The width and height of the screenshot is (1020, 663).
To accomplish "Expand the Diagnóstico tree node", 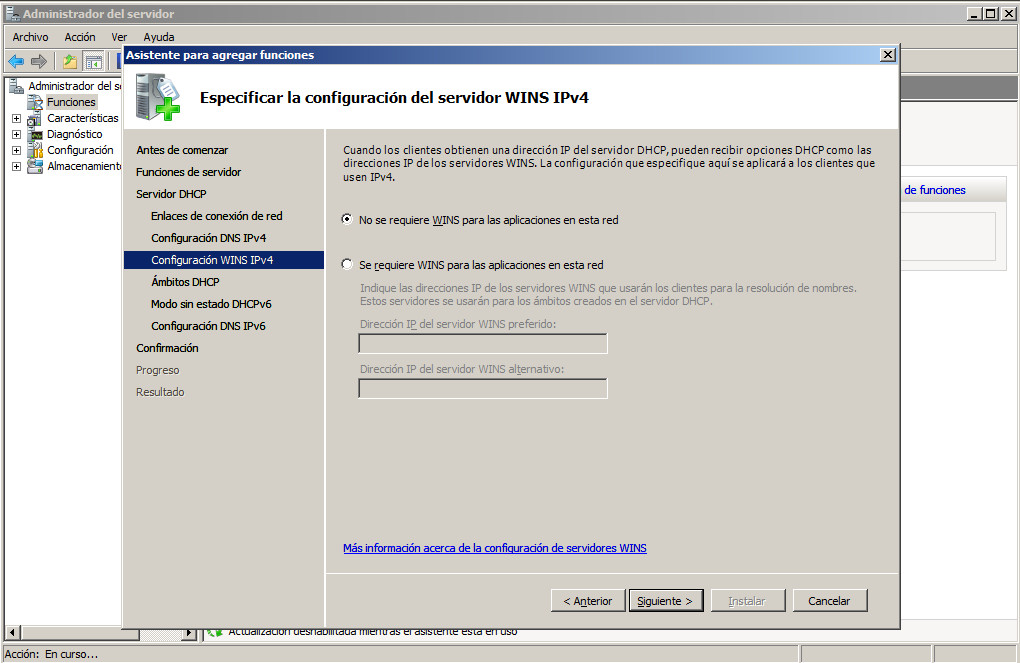I will pos(16,134).
